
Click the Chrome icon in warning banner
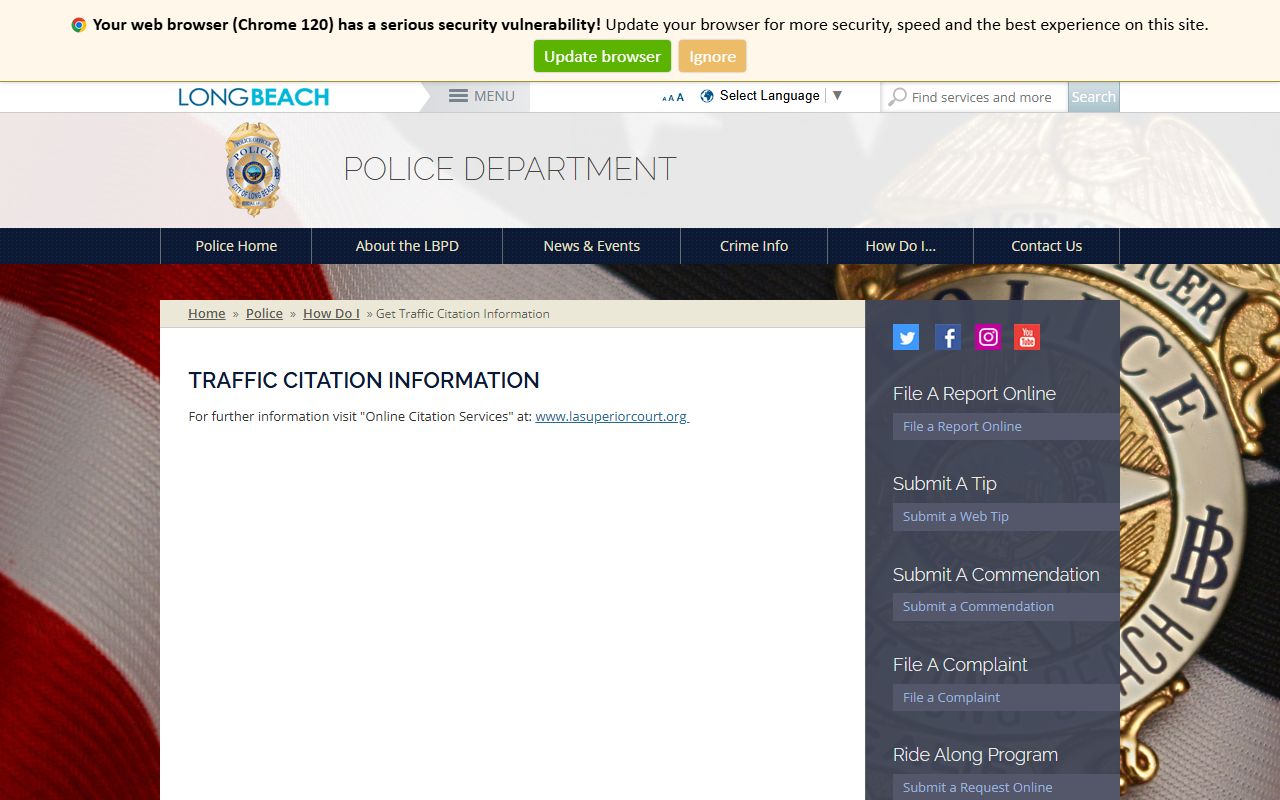pos(79,25)
